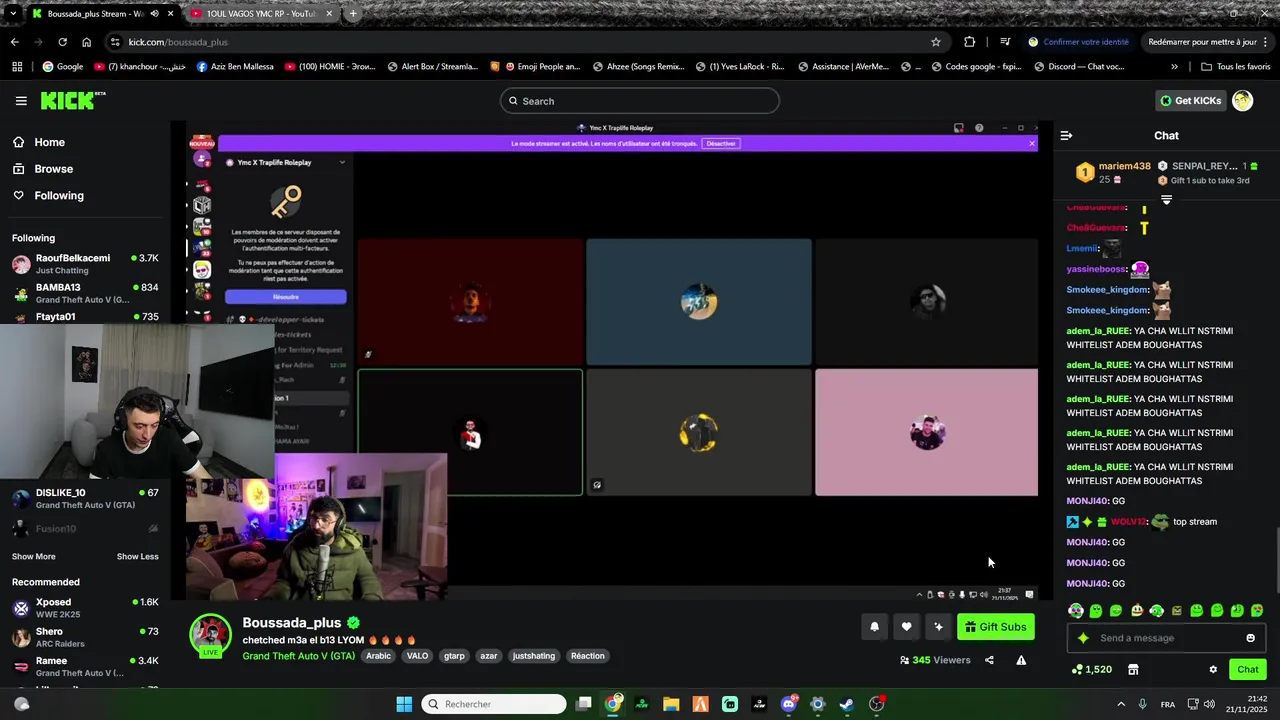
Task: Click Show More in Following list
Action: 34,556
